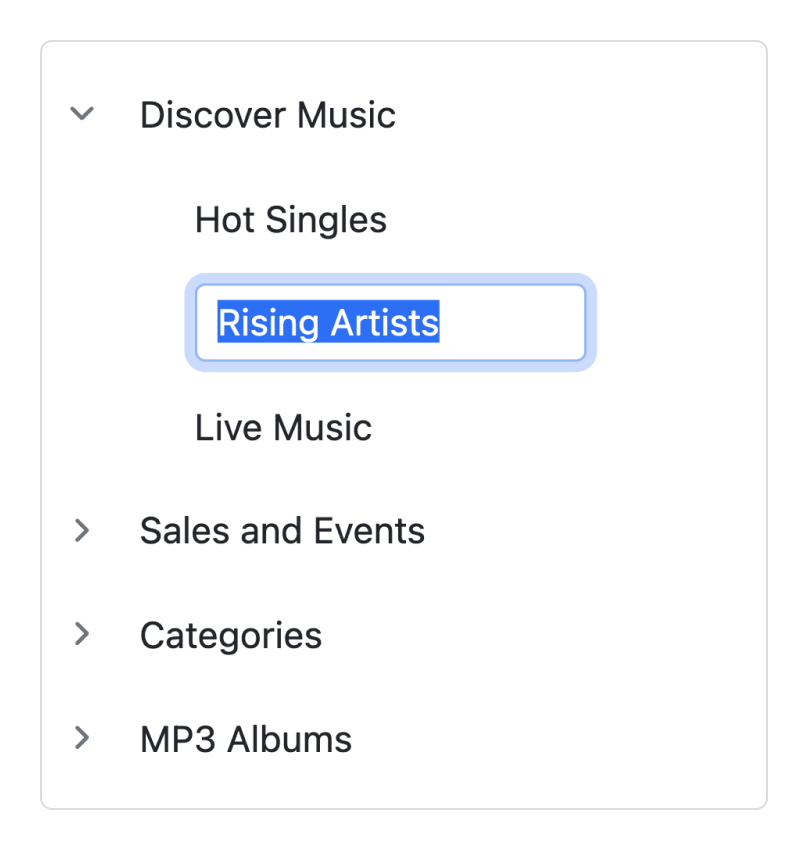Click the word Albums in MP3 Albums

pos(290,740)
